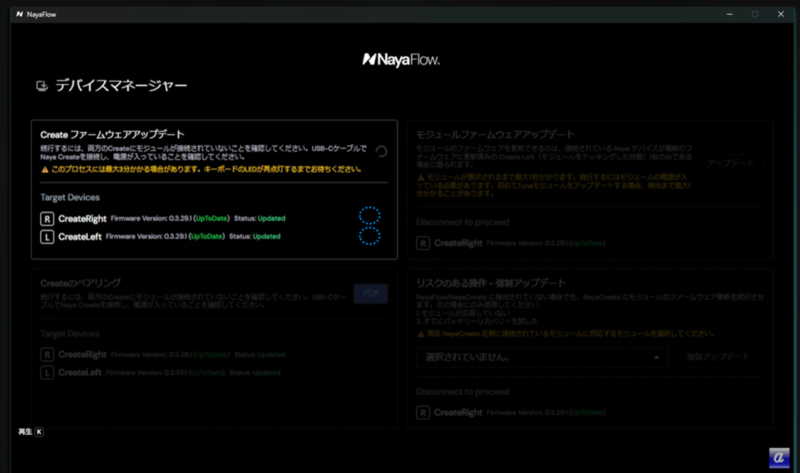
Task: Click the dotted progress circle for CreateRight
Action: coord(370,217)
